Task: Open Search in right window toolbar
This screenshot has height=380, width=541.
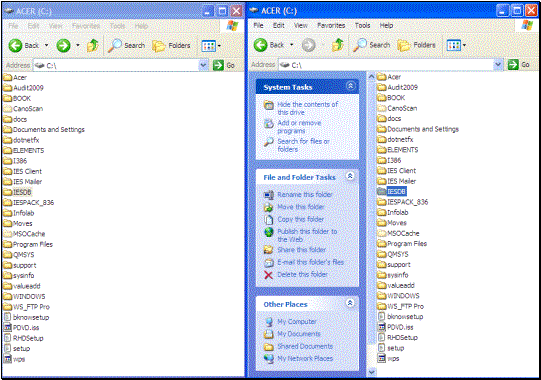Action: [371, 45]
